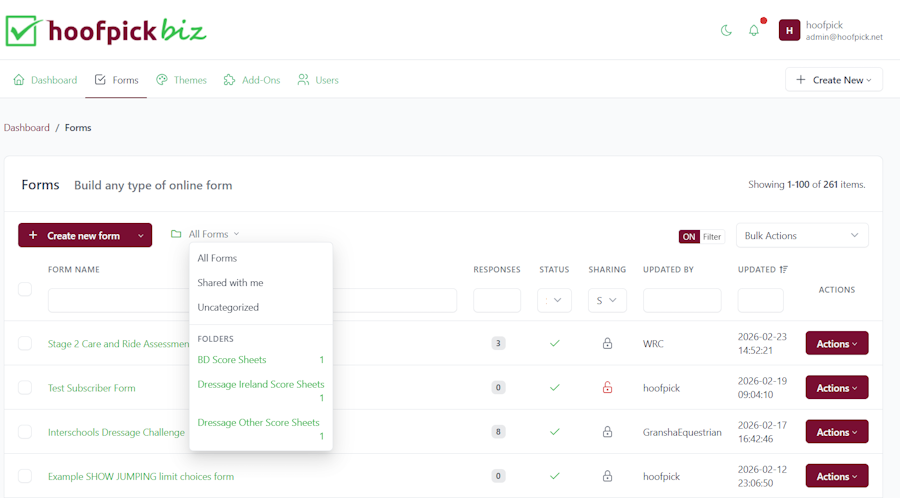Click the Form Name filter field
The width and height of the screenshot is (900, 498).
point(253,300)
